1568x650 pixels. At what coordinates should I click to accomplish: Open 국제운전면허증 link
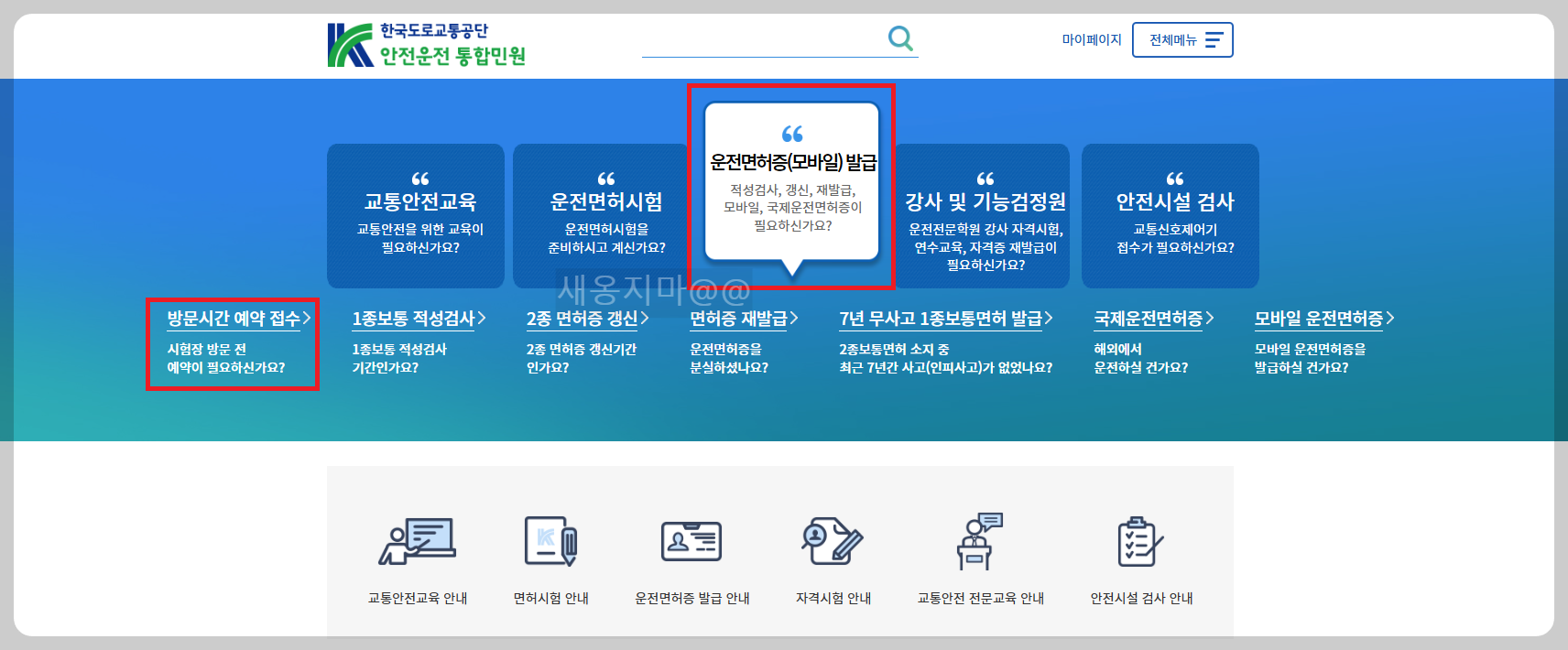tap(1154, 319)
